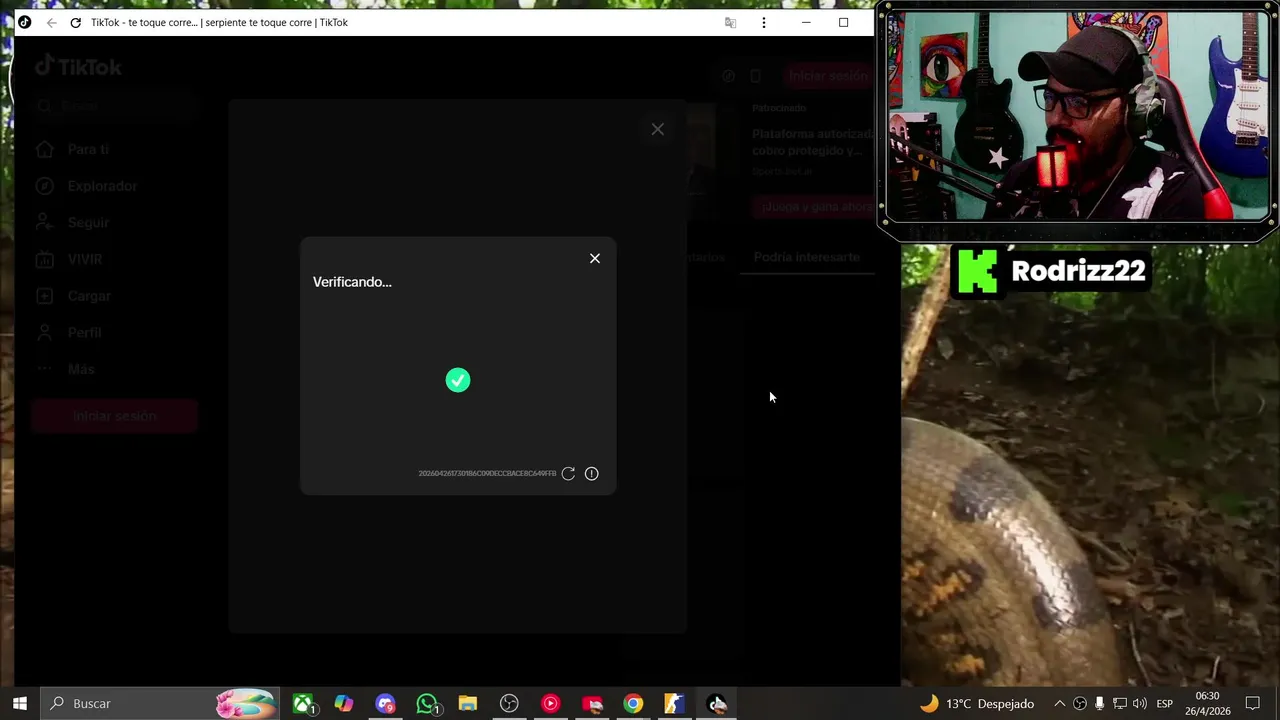Click the Perfil person icon
The image size is (1280, 720).
(44, 332)
